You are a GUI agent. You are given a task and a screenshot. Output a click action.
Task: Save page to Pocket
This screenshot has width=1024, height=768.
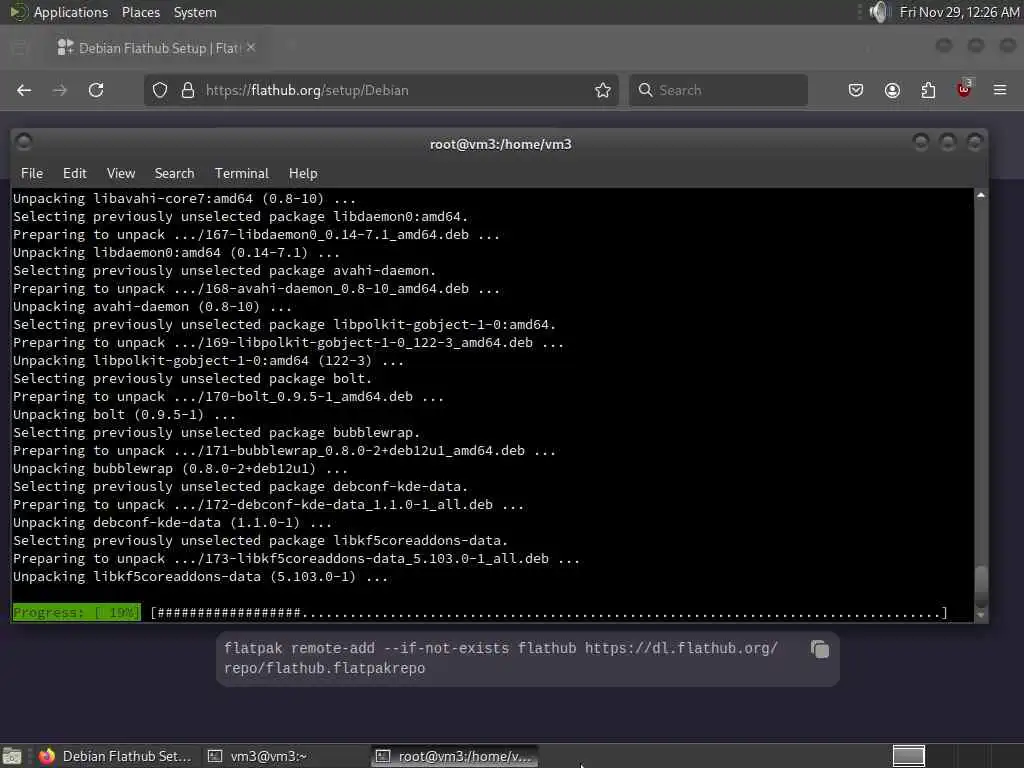(856, 90)
